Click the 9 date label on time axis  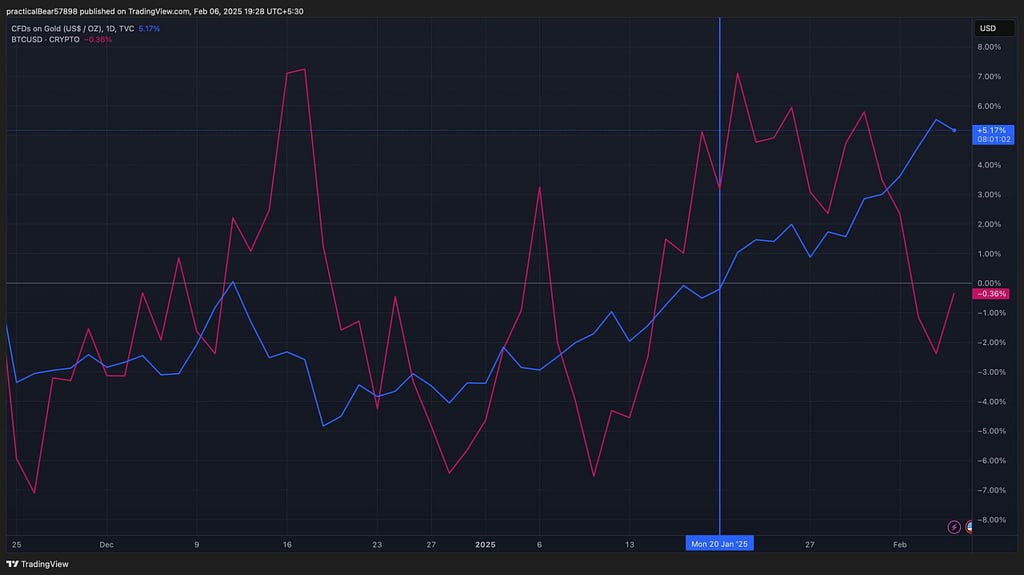click(x=197, y=545)
